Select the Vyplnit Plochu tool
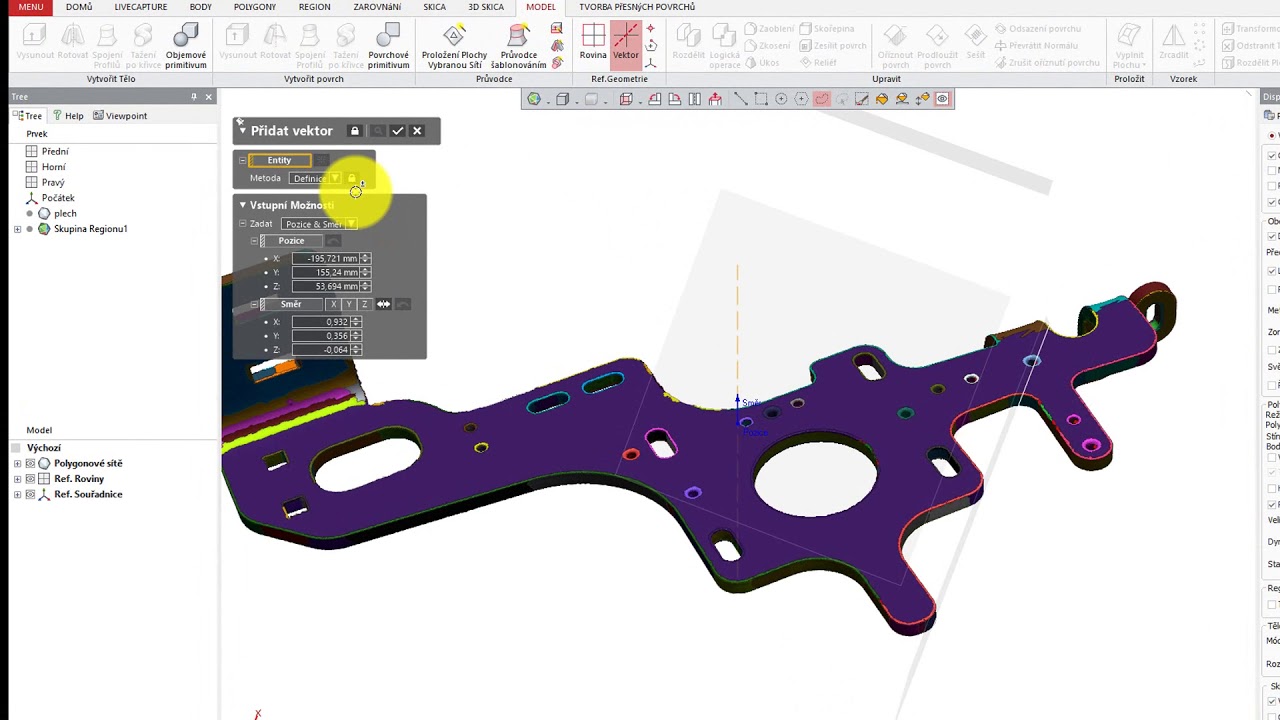 [x=1129, y=45]
